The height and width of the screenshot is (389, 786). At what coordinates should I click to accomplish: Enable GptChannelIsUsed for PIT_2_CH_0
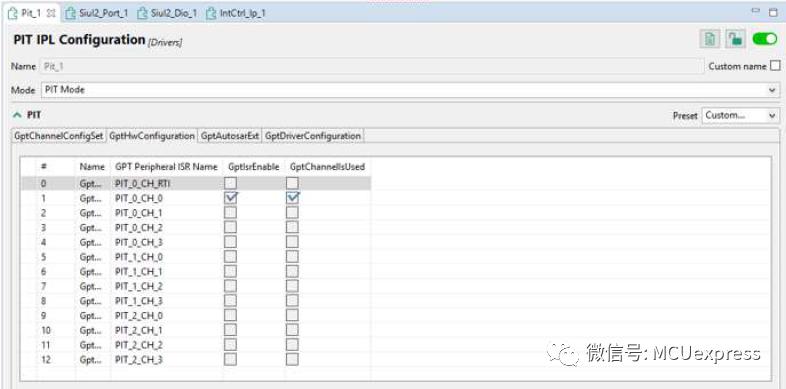(292, 315)
